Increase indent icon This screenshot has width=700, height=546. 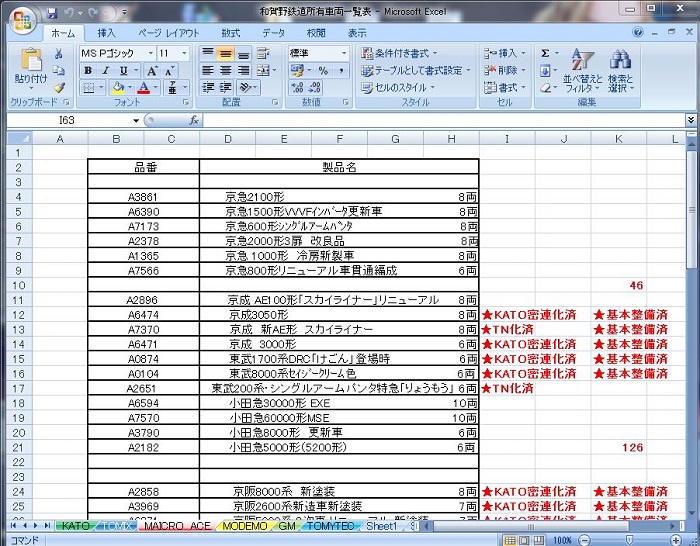(x=225, y=87)
